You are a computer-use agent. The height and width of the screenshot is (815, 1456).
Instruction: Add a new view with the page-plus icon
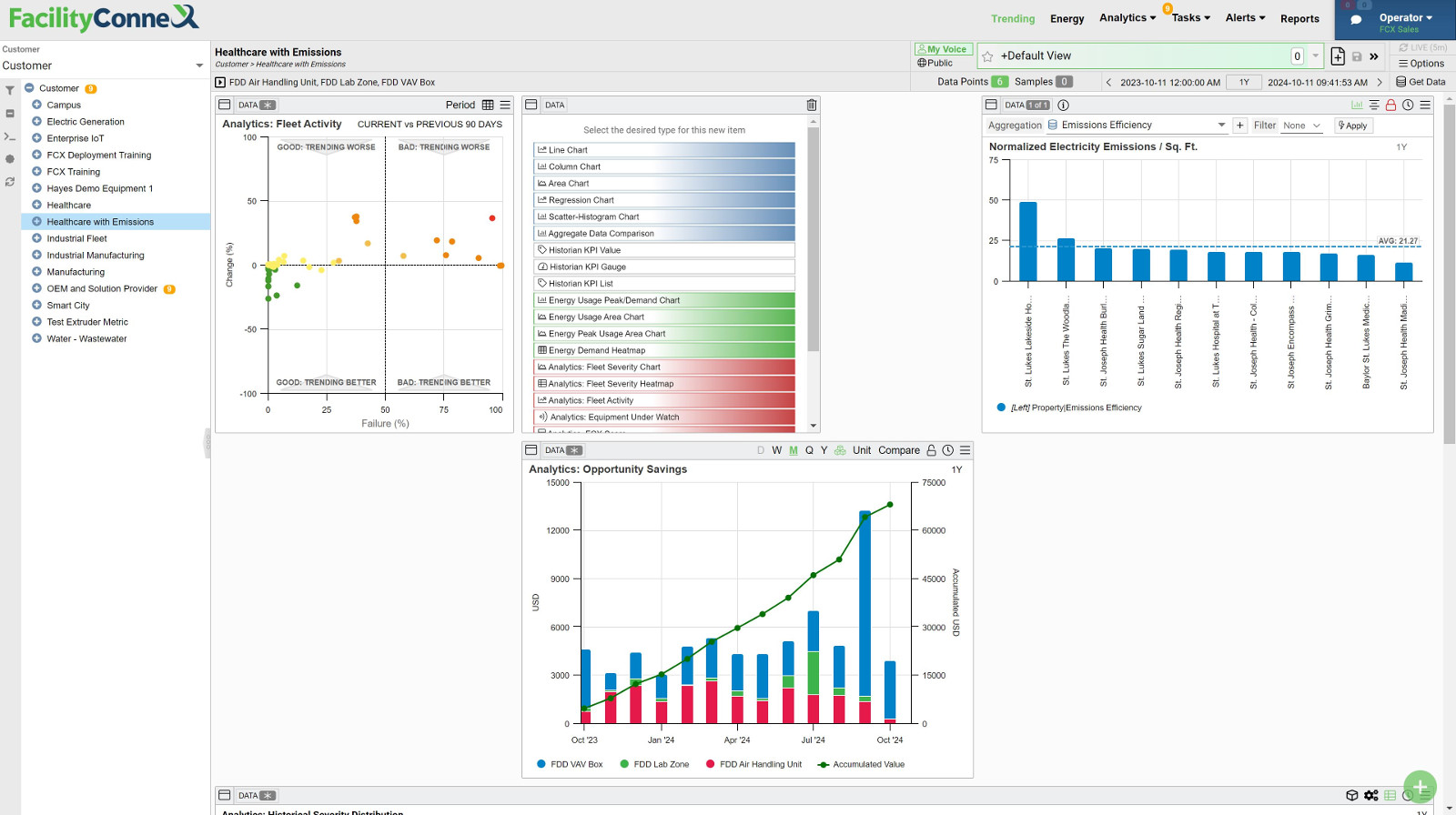1338,56
